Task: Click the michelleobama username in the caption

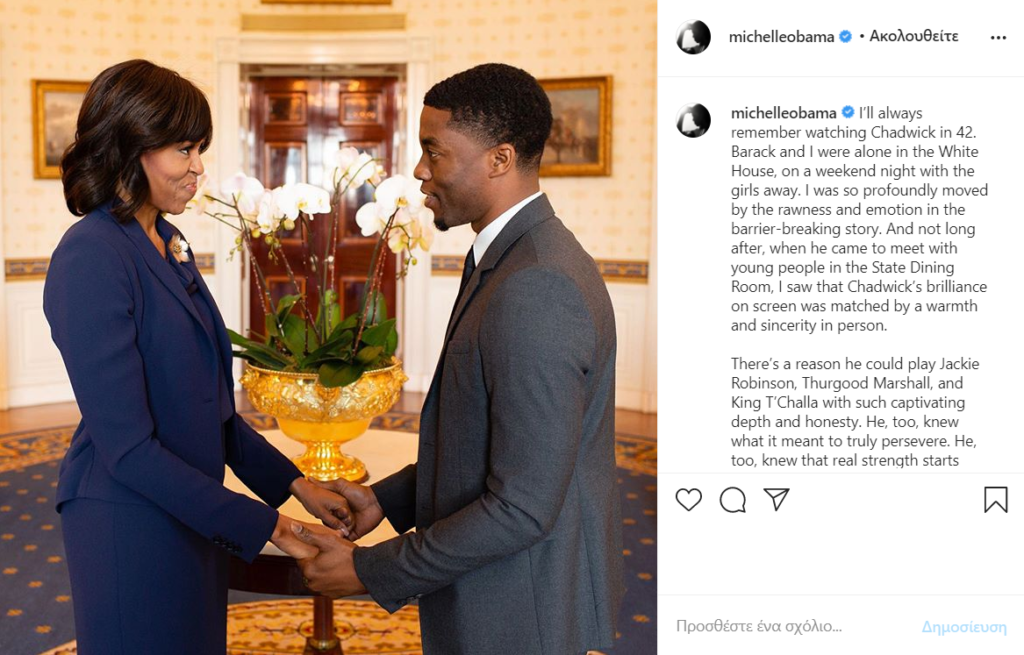Action: coord(784,113)
